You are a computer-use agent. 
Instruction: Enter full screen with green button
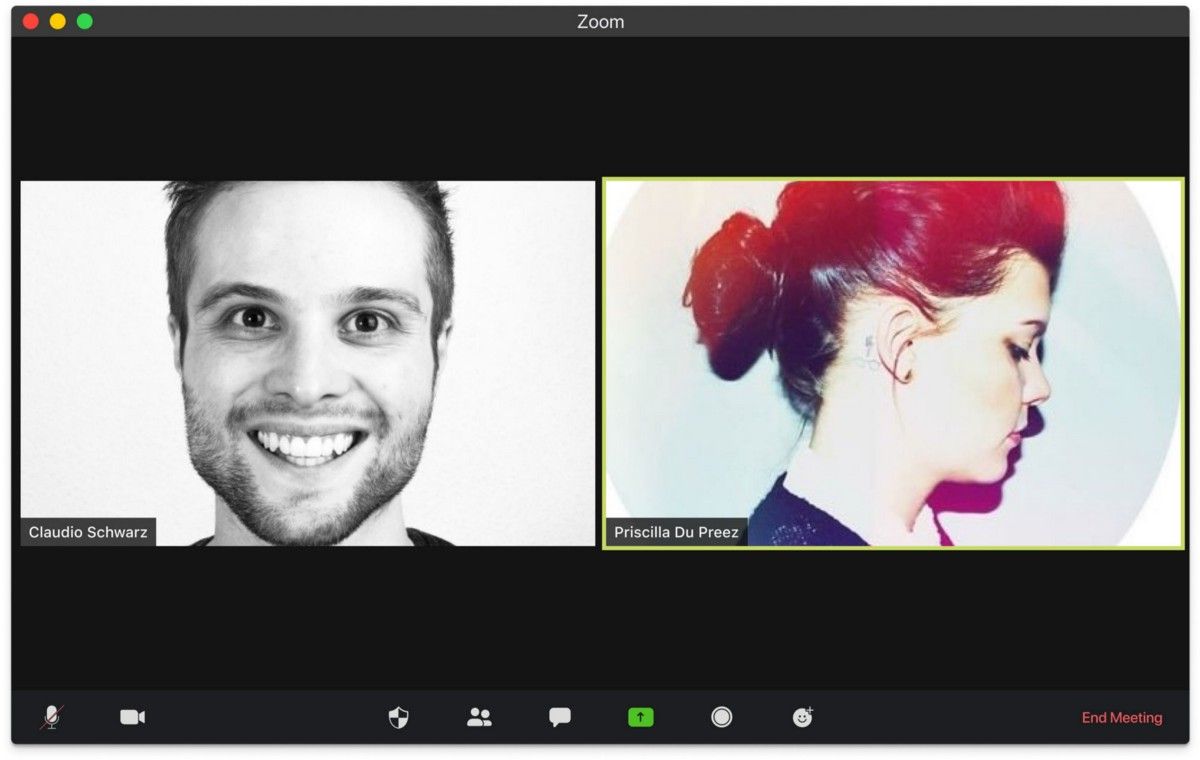coord(85,21)
